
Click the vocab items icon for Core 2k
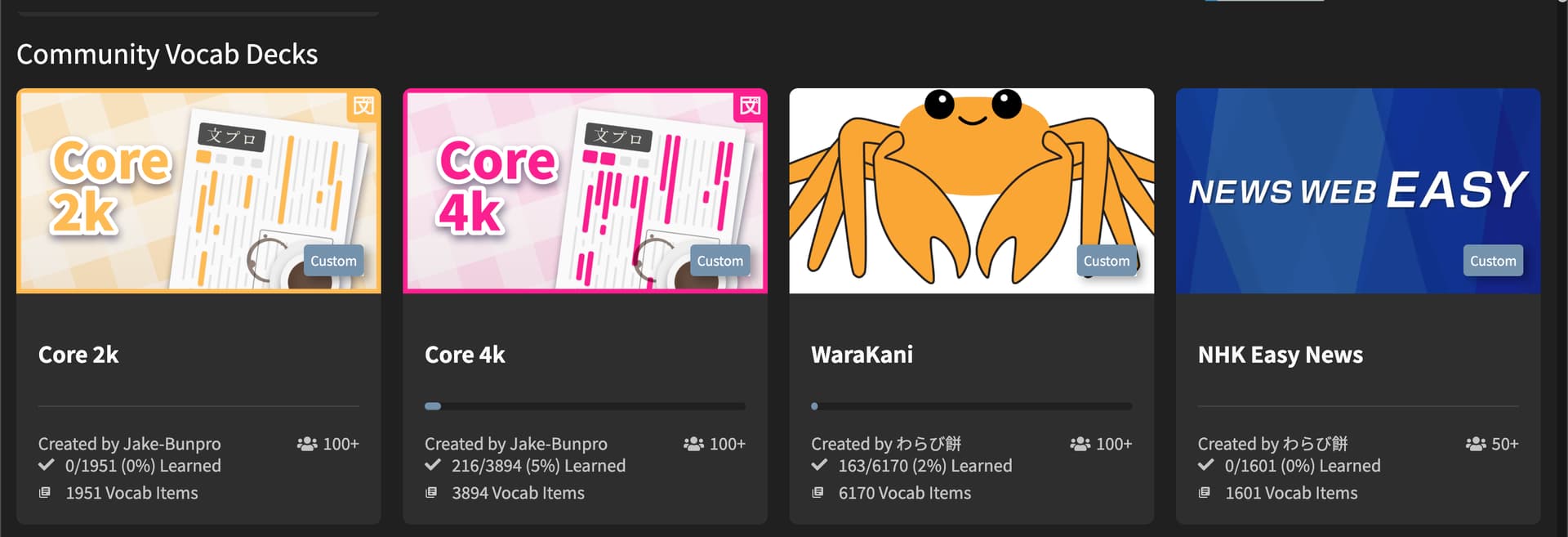pos(45,493)
